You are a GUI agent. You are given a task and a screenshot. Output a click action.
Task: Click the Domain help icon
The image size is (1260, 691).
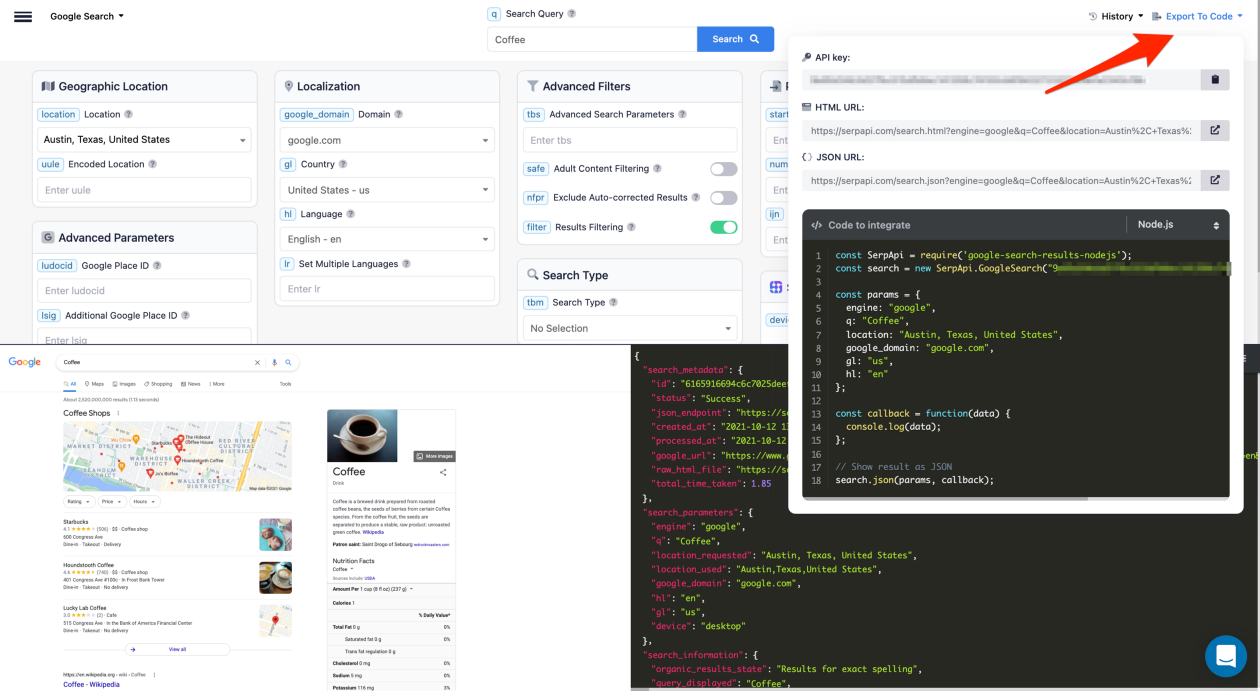point(398,115)
